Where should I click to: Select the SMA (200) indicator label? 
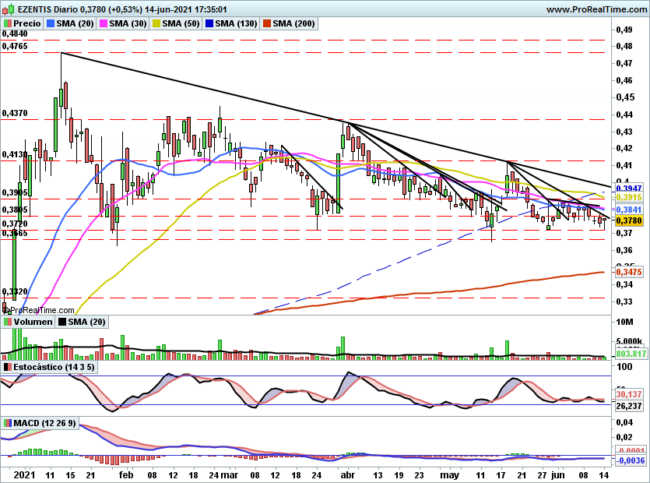tap(293, 24)
